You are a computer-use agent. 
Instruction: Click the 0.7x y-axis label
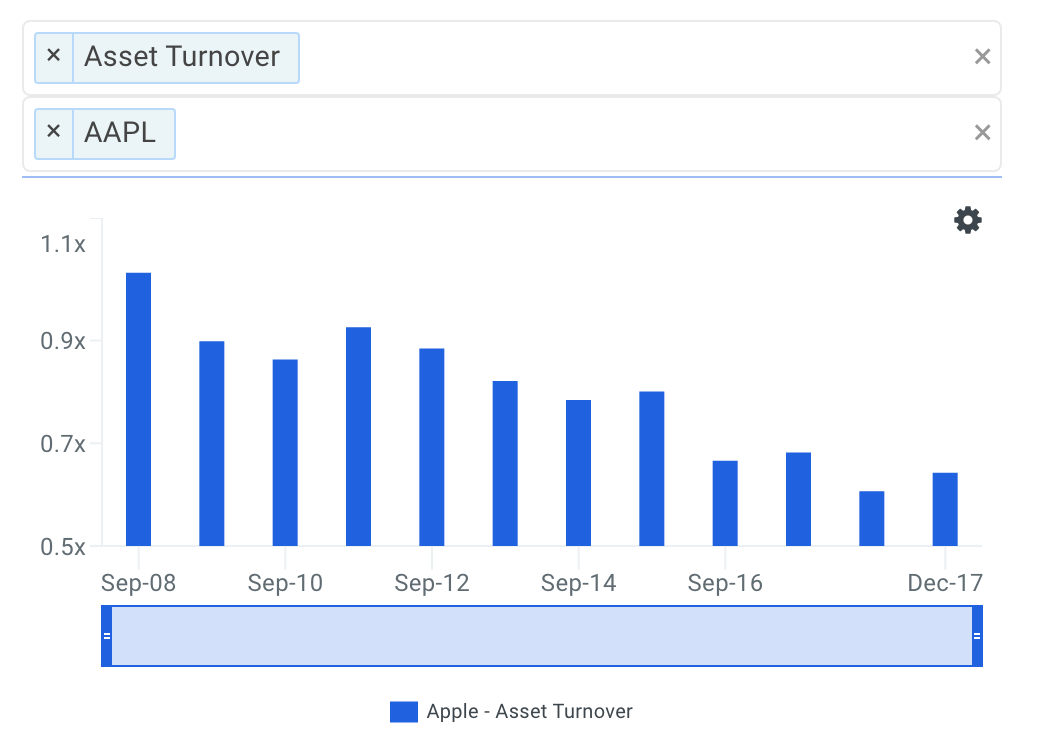pyautogui.click(x=63, y=443)
